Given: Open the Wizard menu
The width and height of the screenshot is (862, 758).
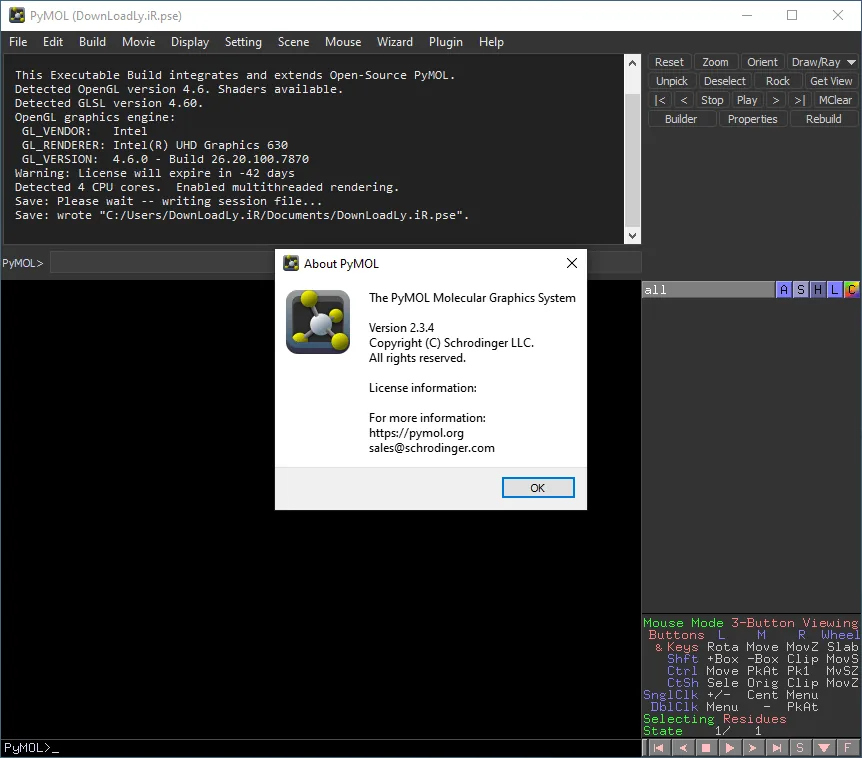Looking at the screenshot, I should tap(395, 42).
